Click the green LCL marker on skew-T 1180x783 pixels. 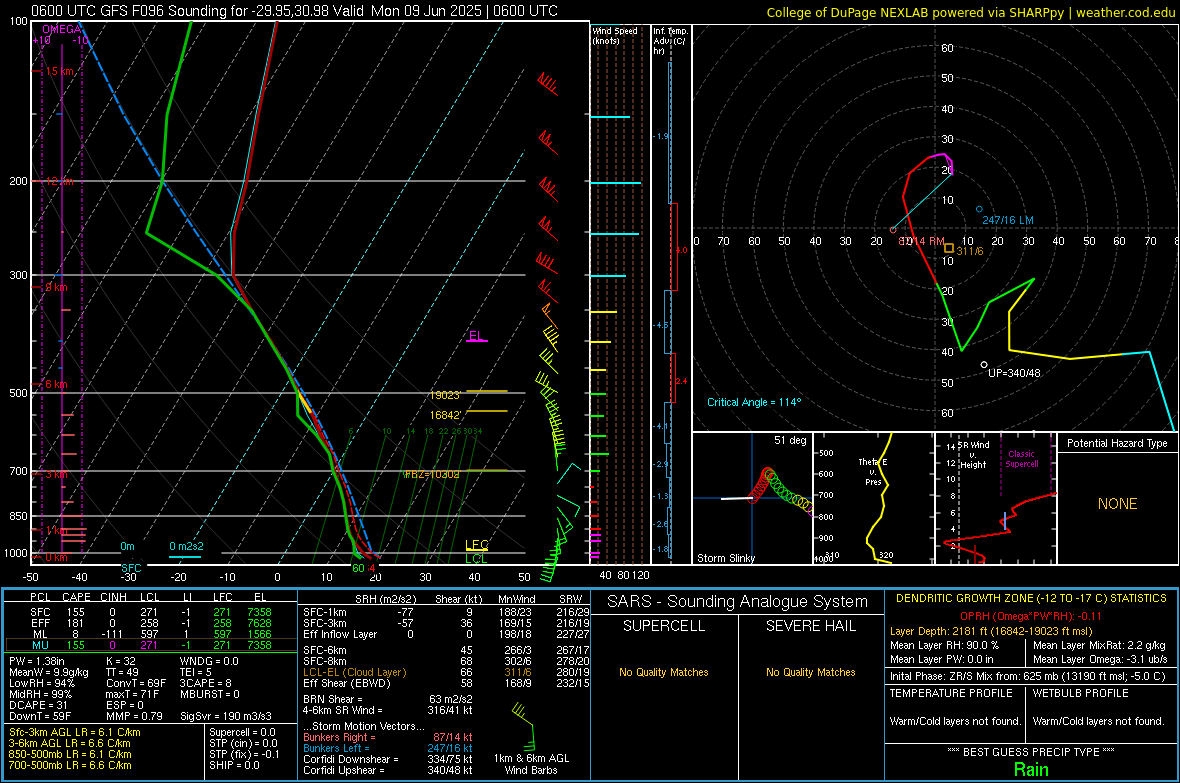(476, 559)
